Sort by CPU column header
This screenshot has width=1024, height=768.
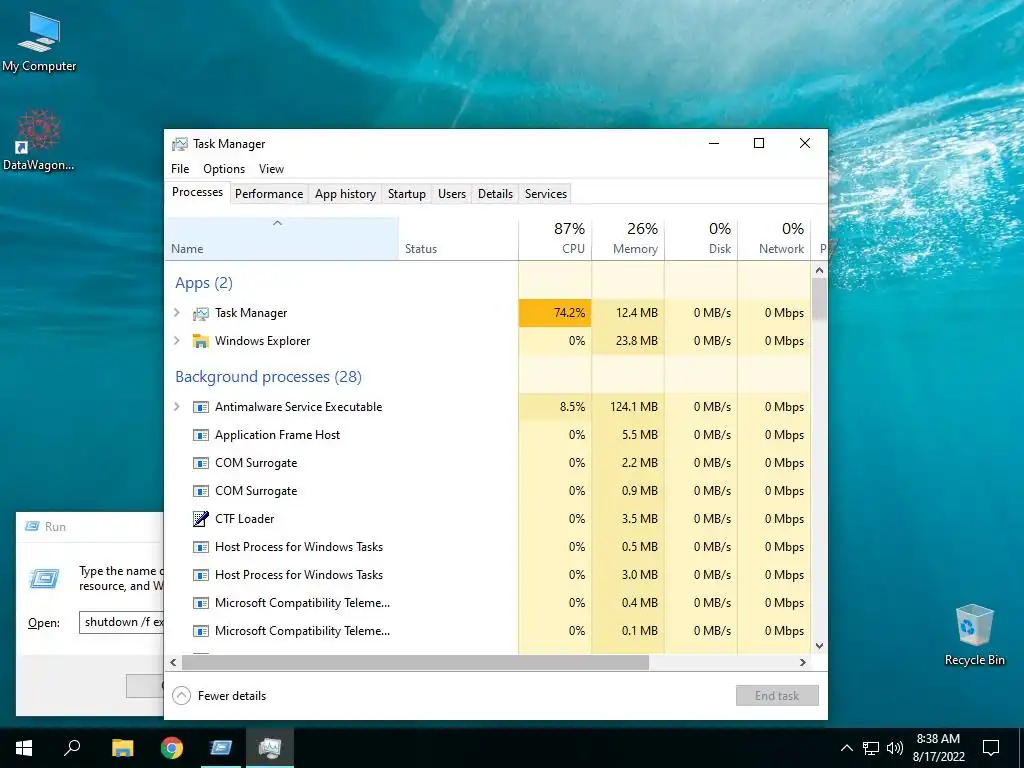coord(555,239)
